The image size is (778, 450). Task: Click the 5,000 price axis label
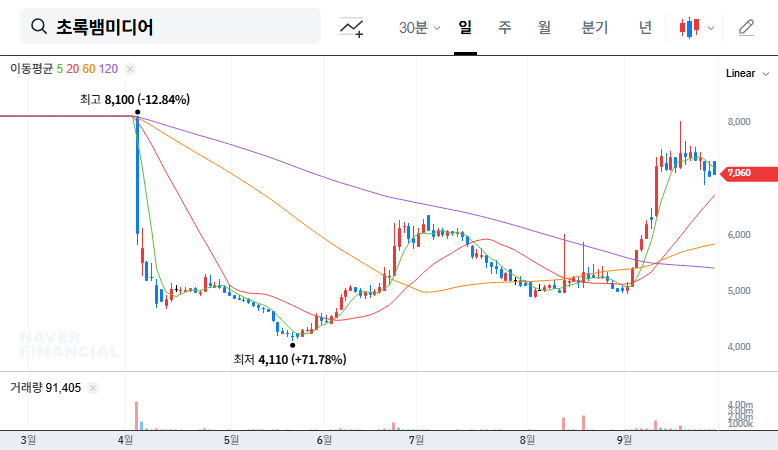tap(739, 291)
